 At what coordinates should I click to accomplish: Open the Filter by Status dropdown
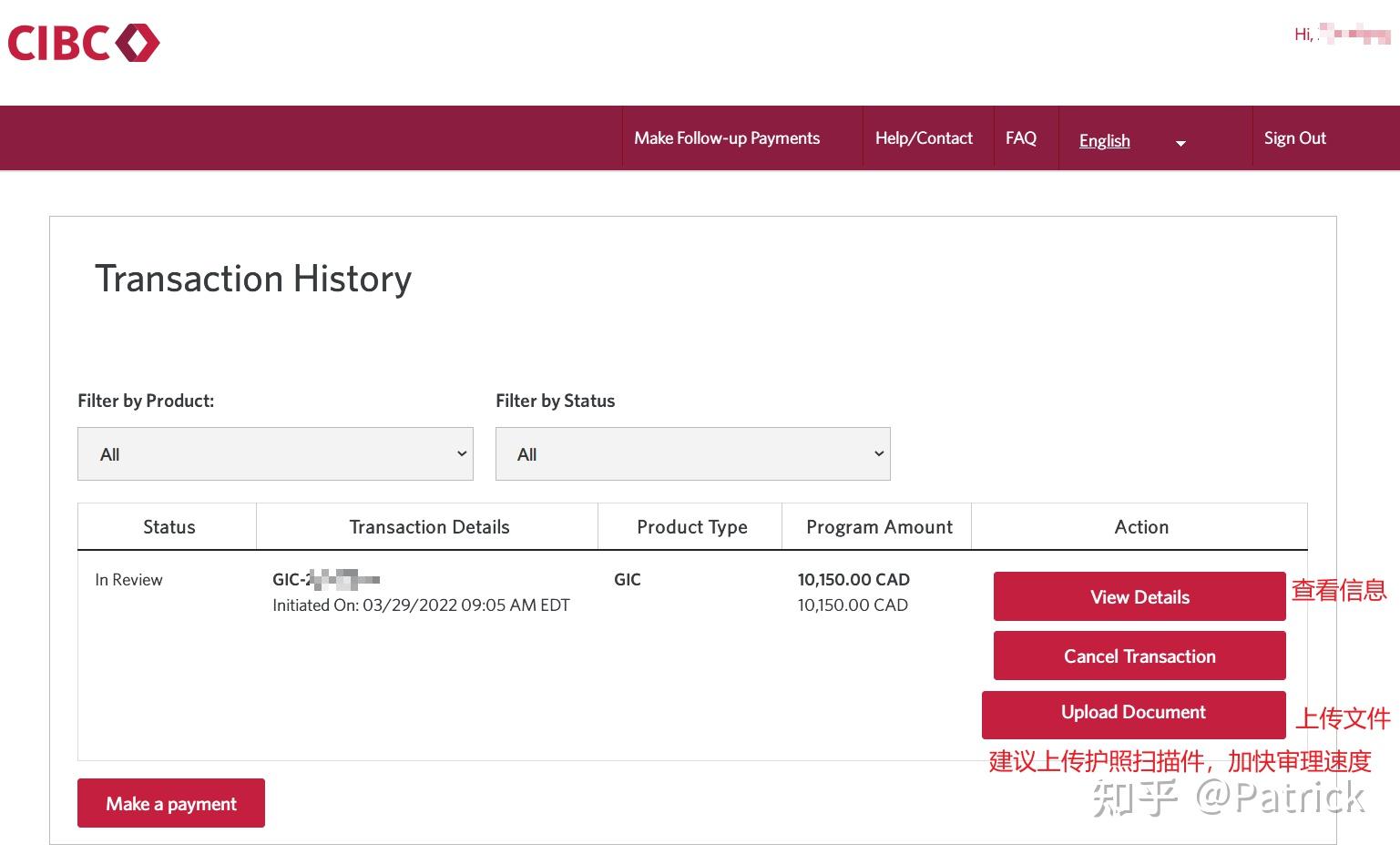click(x=692, y=453)
